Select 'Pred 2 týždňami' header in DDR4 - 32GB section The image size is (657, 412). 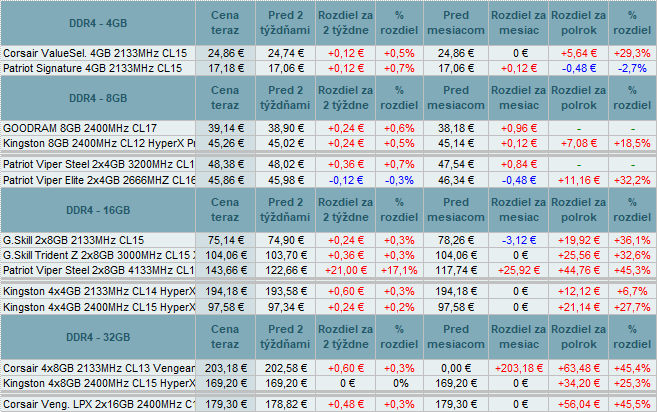point(285,337)
